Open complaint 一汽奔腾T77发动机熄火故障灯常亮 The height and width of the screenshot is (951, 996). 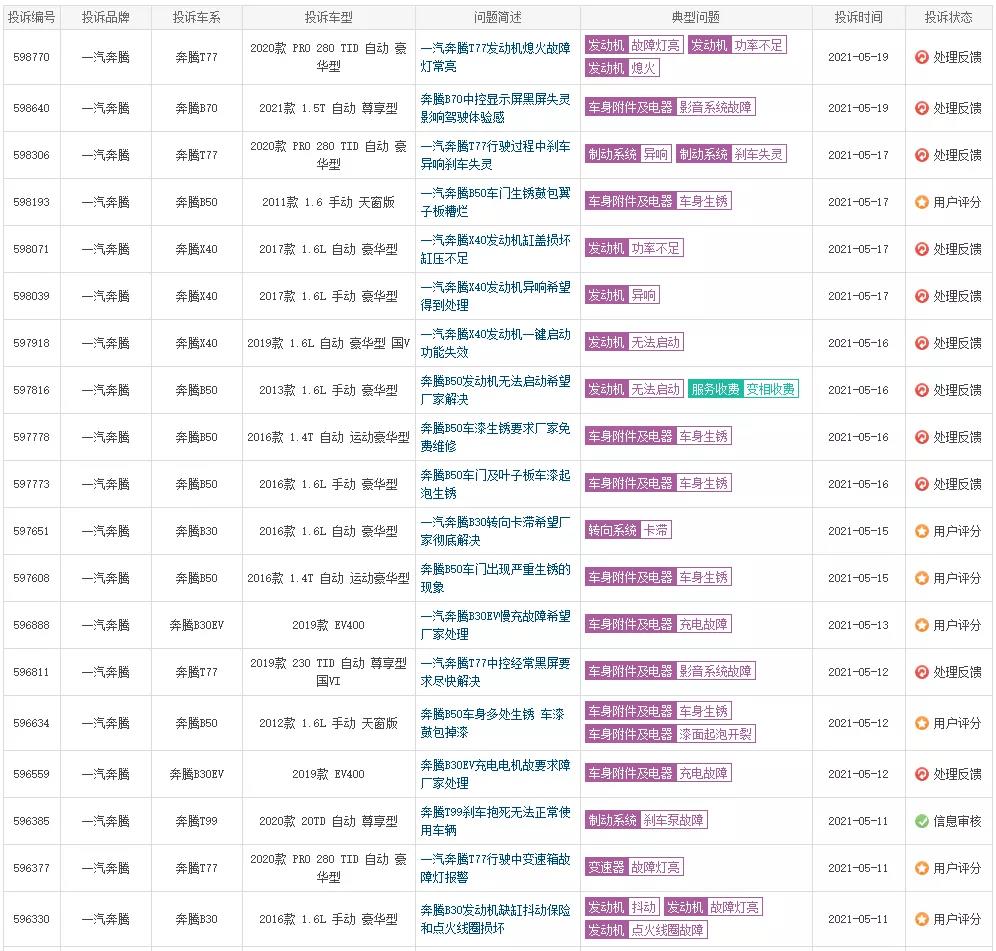coord(495,57)
